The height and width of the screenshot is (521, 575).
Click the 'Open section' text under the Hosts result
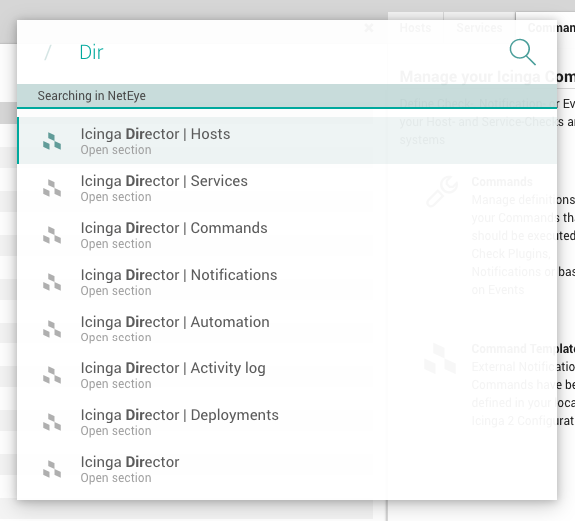click(x=116, y=150)
